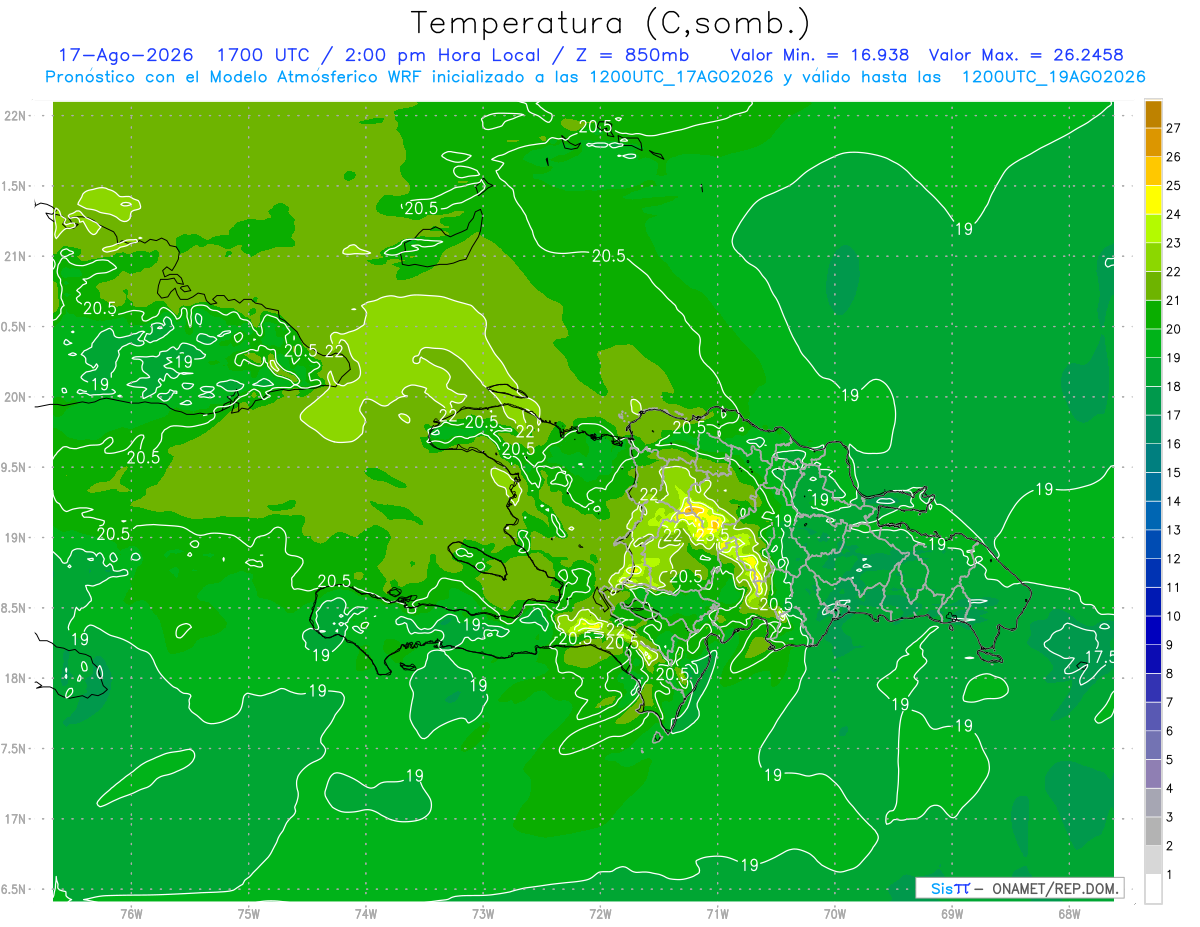Click legend value "7"
This screenshot has height=927, width=1200.
coord(1170,702)
